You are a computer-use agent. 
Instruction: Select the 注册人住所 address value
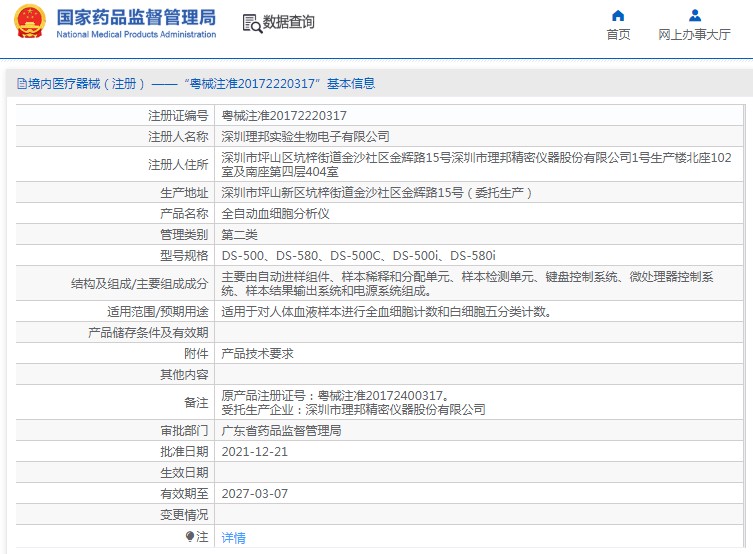pos(476,165)
